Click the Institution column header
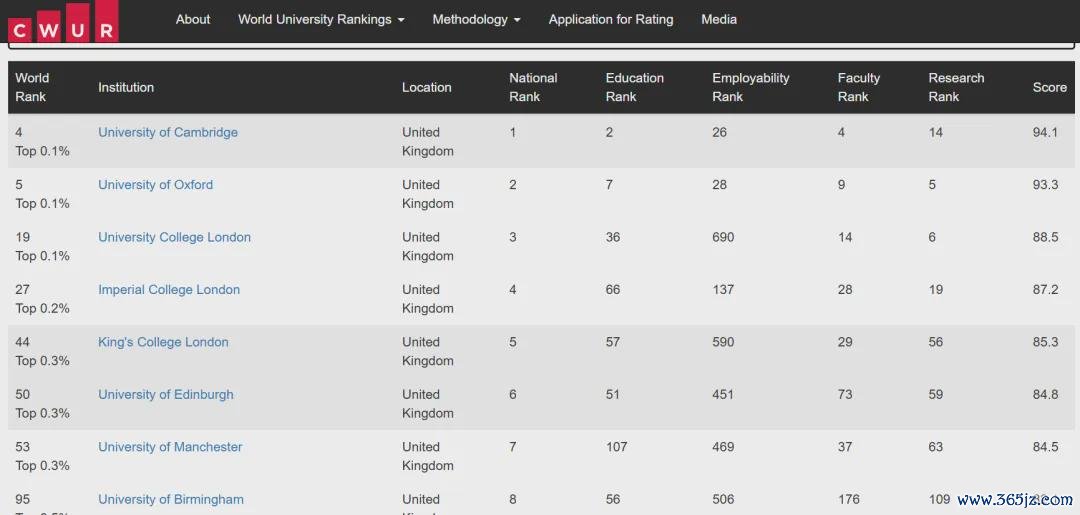This screenshot has height=515, width=1080. 126,87
